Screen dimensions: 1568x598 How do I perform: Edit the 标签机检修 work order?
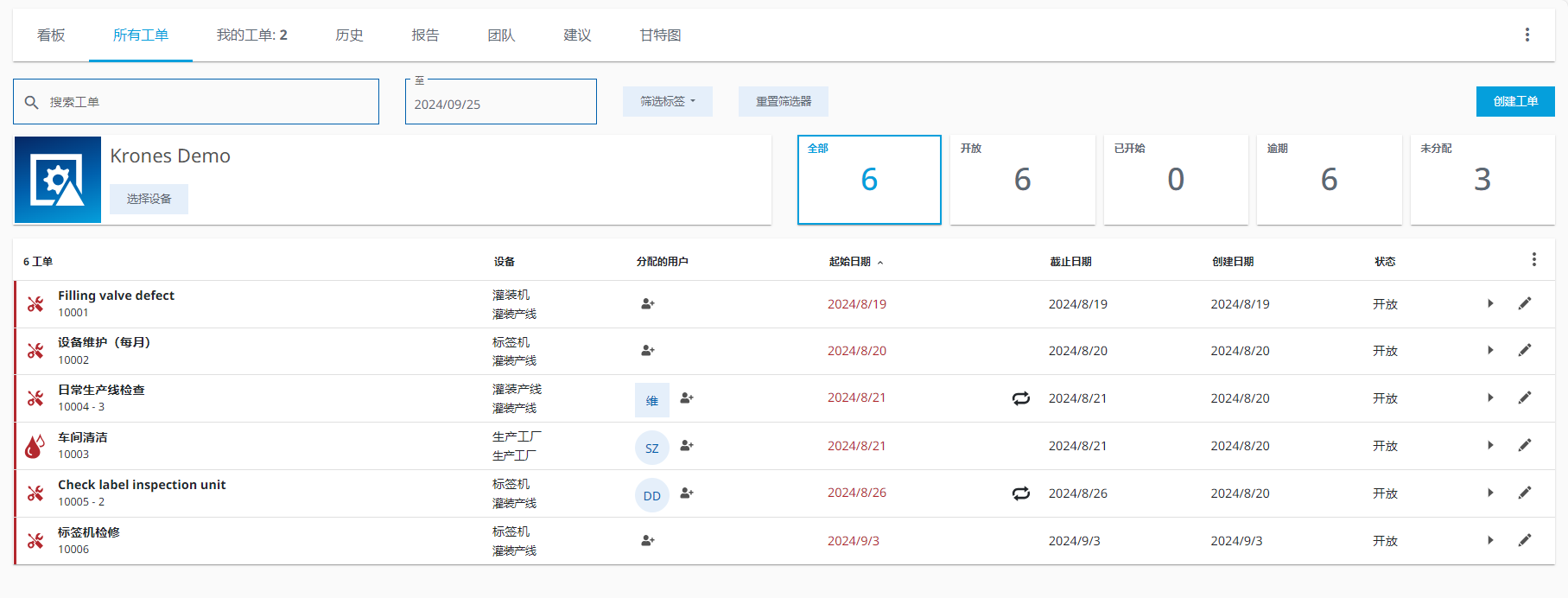1525,541
